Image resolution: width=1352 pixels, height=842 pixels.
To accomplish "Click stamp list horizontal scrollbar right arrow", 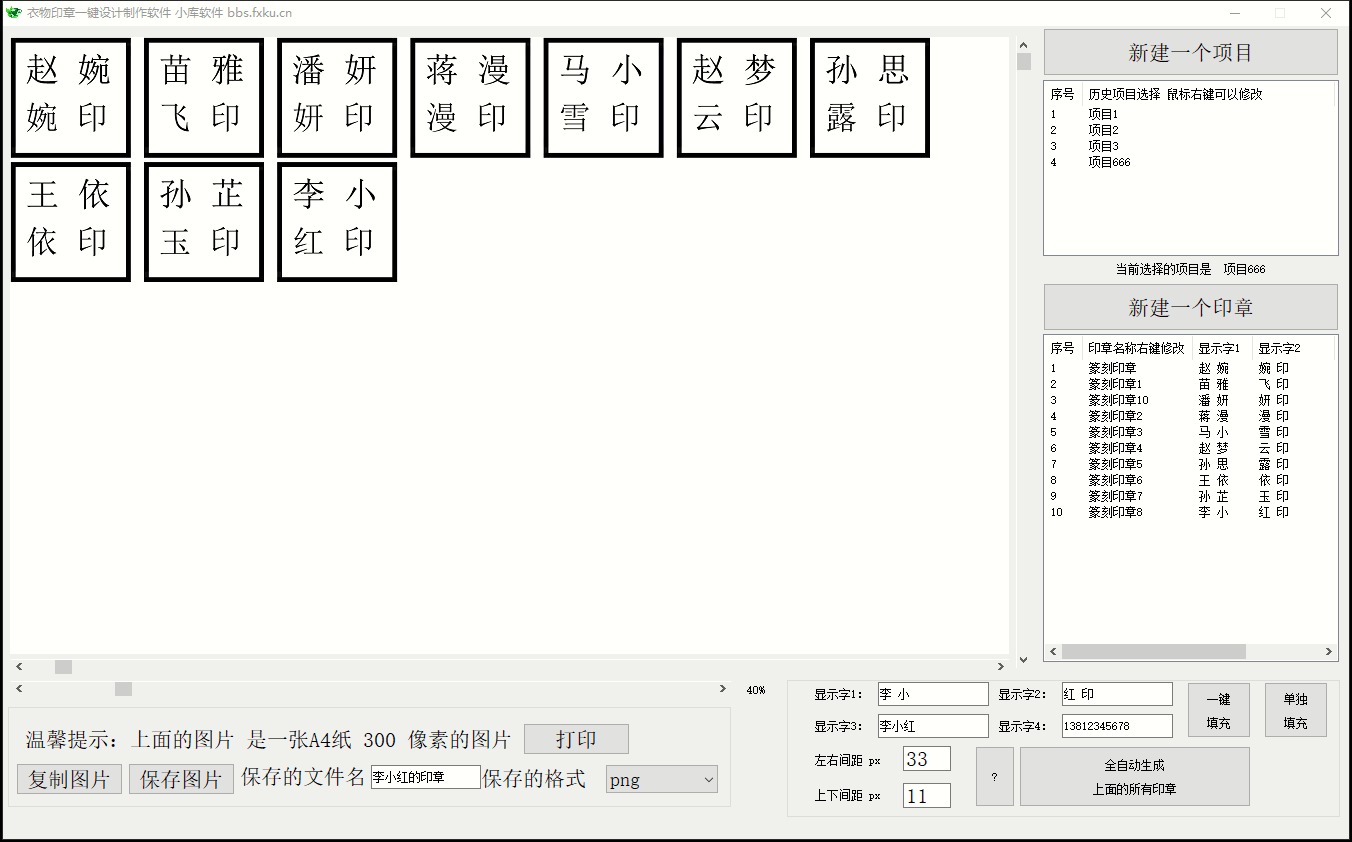I will (x=1329, y=652).
